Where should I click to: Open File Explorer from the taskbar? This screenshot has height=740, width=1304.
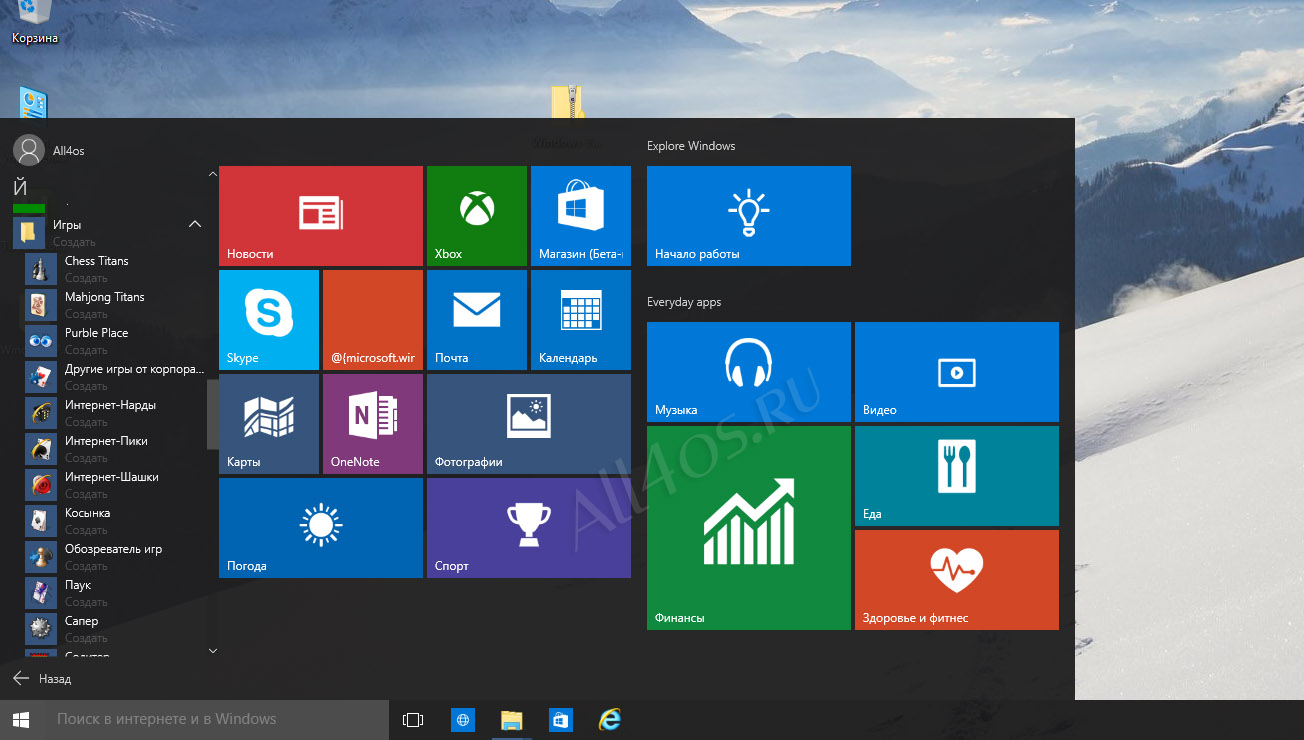(x=512, y=719)
